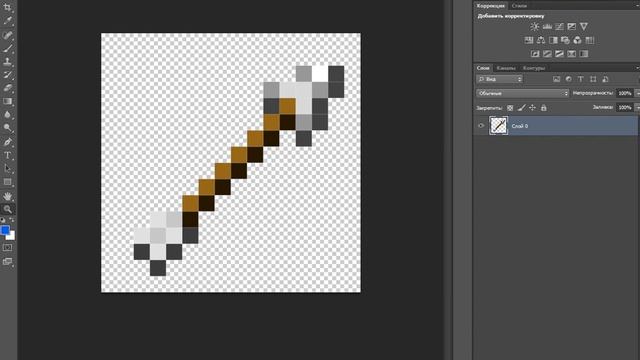Switch to the Стили tab
Image resolution: width=640 pixels, height=360 pixels.
point(519,6)
